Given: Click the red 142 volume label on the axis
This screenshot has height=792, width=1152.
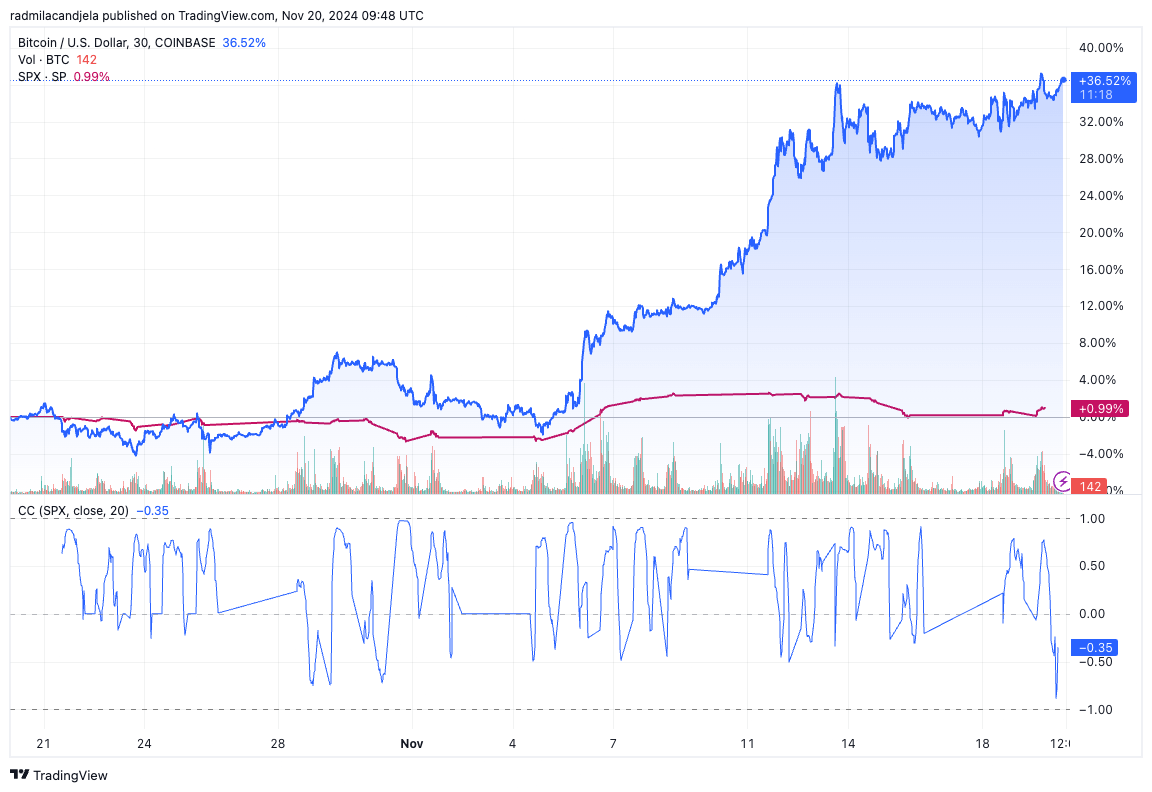Looking at the screenshot, I should (x=1090, y=486).
